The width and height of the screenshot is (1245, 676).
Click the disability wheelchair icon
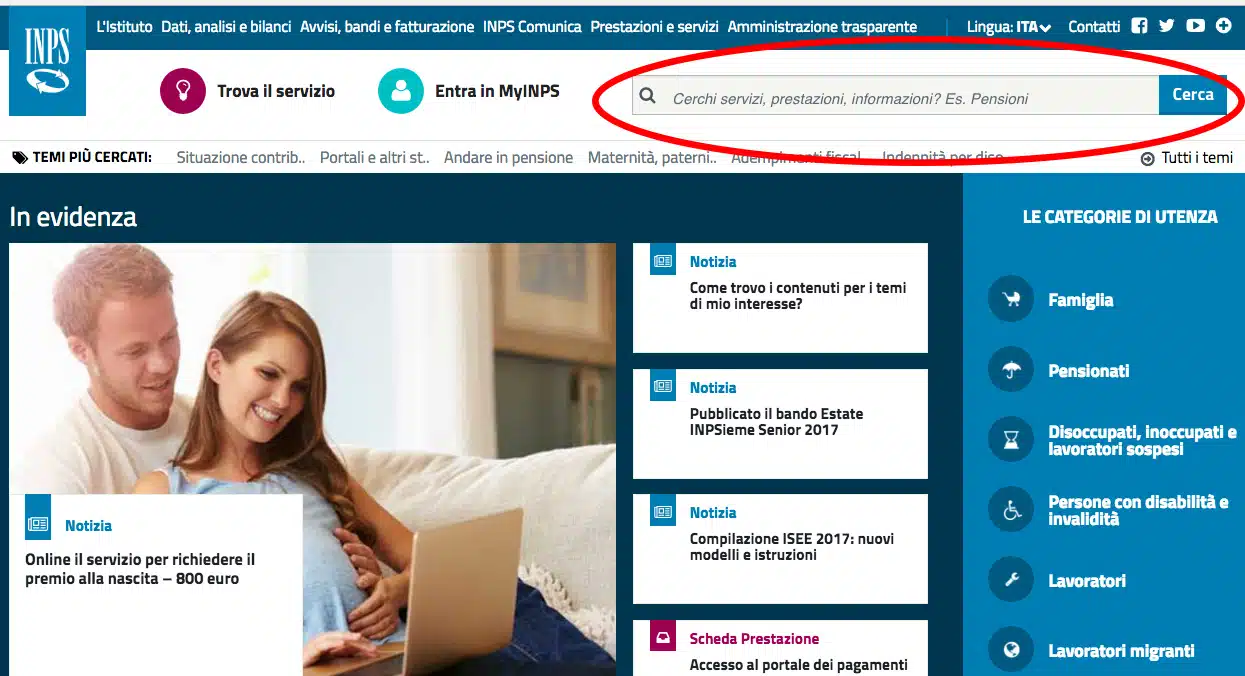coord(1011,510)
